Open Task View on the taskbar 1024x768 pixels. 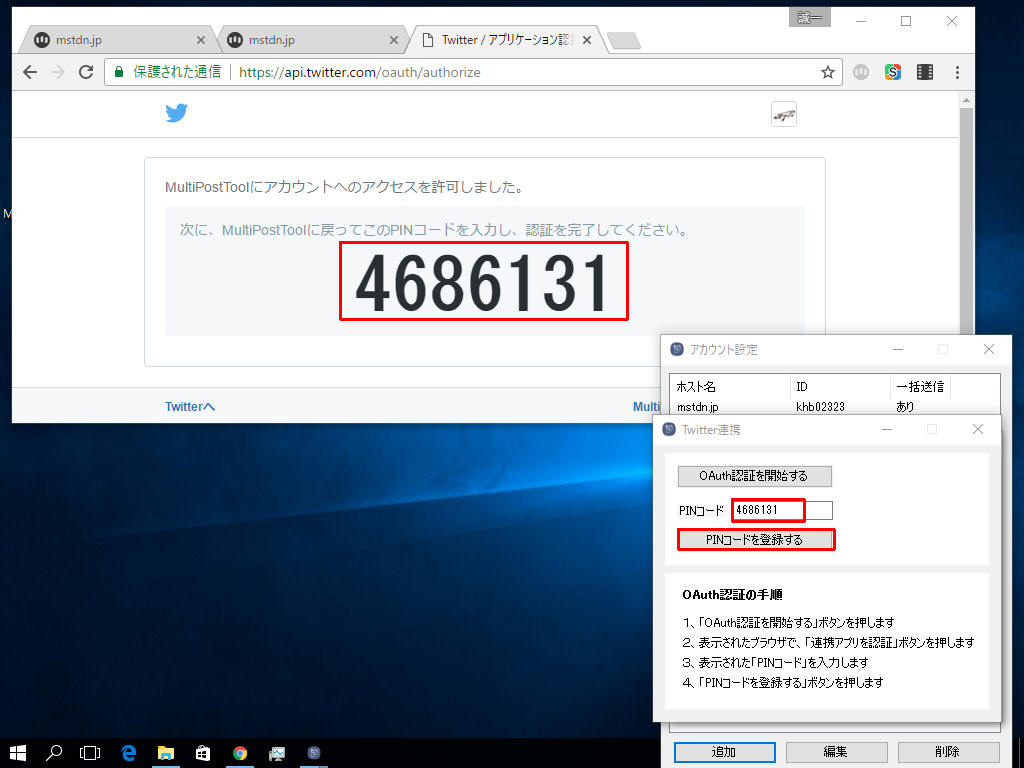[89, 753]
